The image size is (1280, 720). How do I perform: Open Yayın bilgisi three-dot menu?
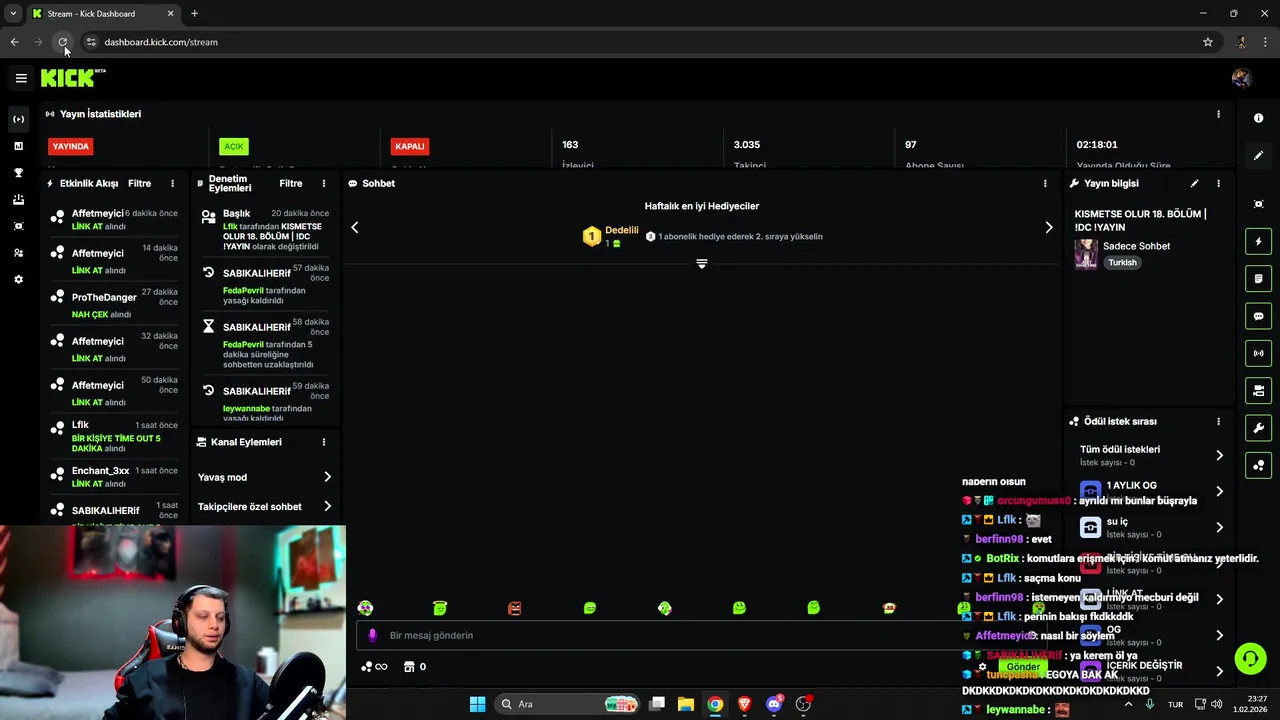click(x=1218, y=183)
